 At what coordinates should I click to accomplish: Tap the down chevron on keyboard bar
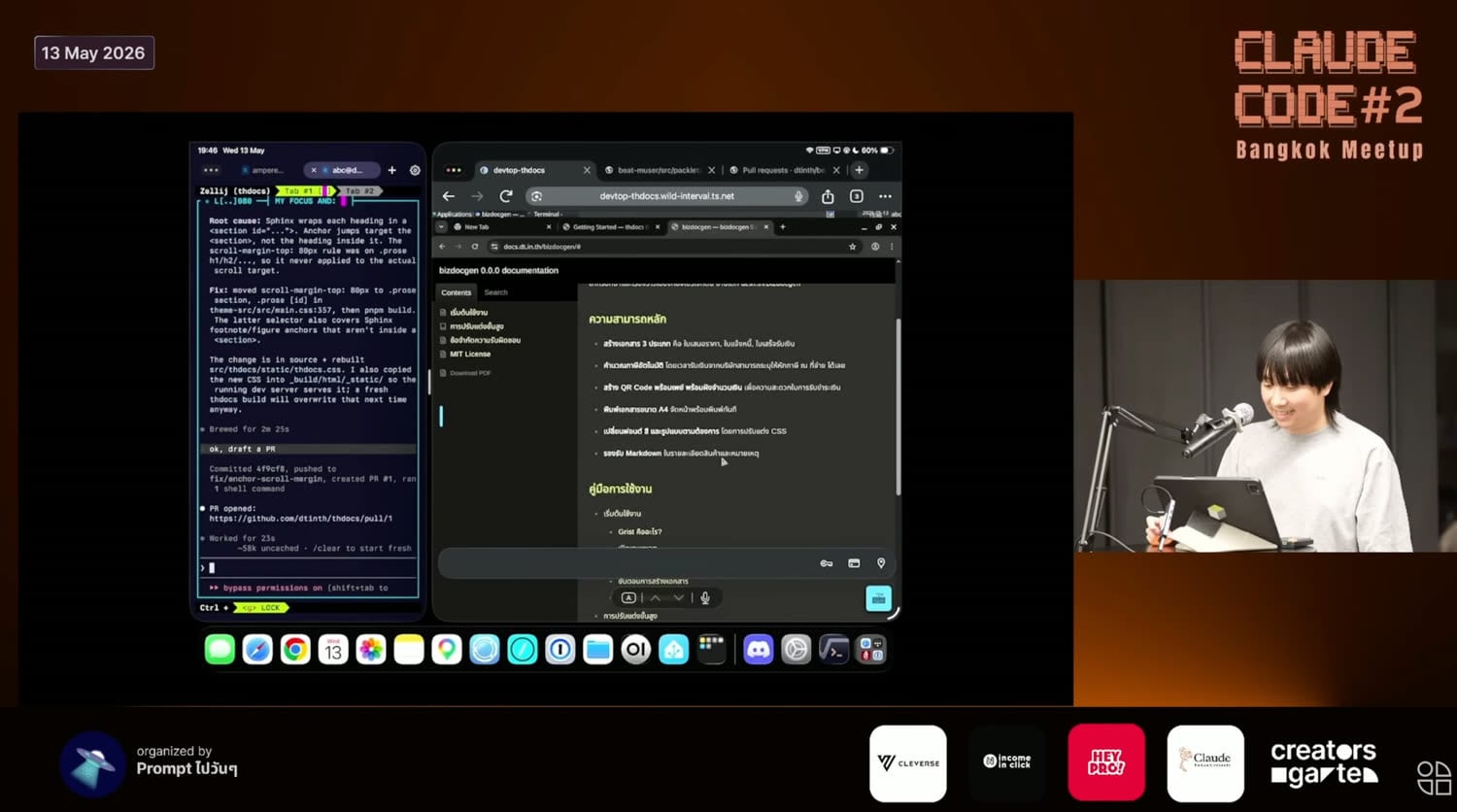point(678,598)
